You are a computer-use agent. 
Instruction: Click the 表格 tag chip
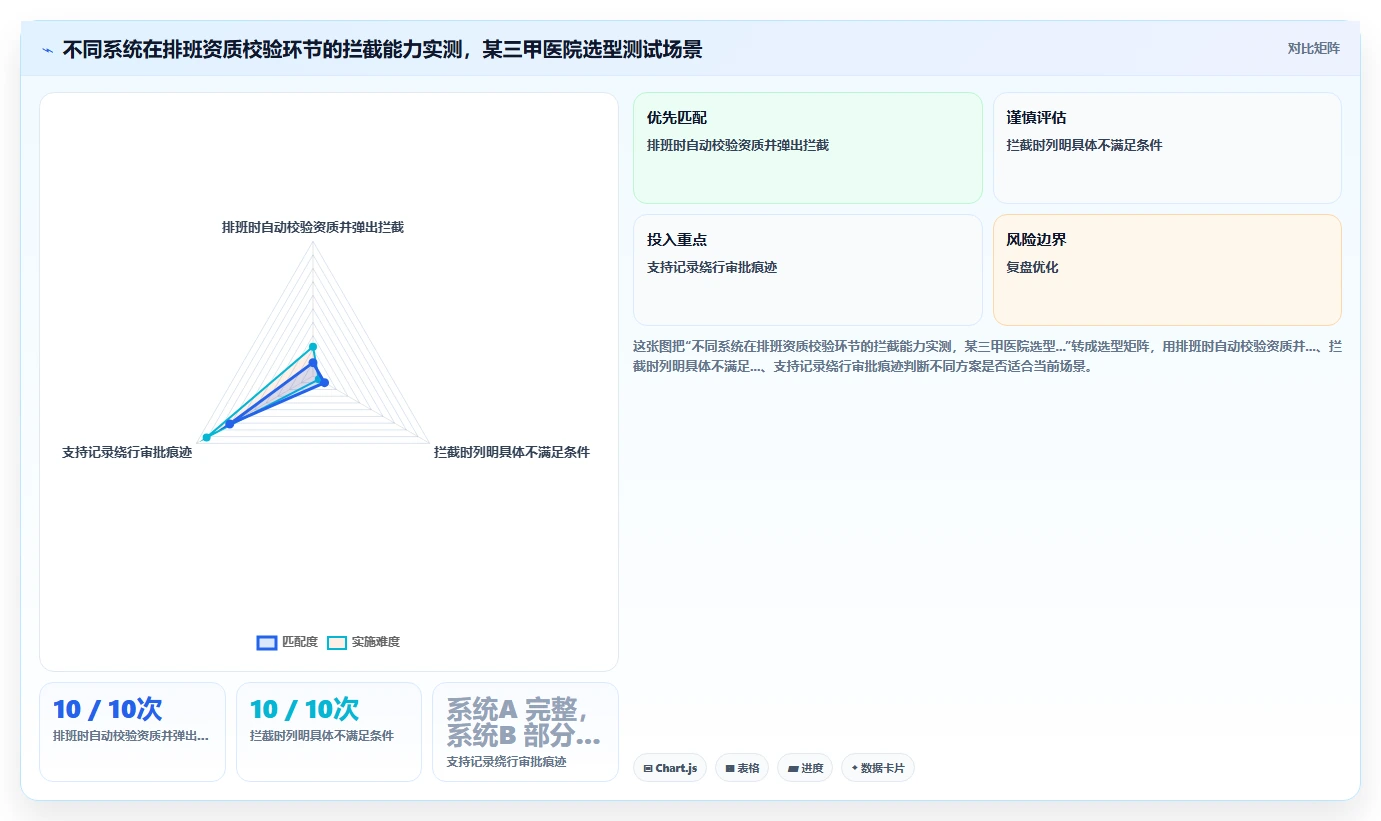click(742, 768)
